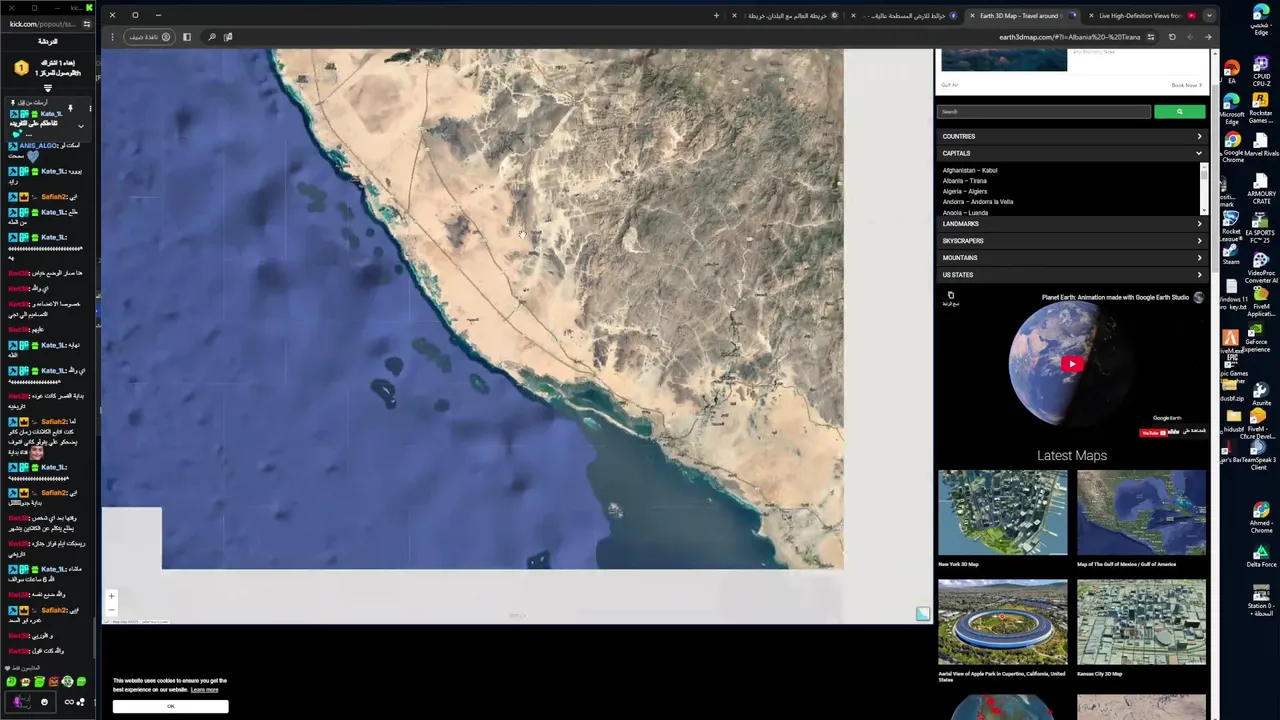
Task: Collapse the CAPITALS section
Action: click(1071, 153)
